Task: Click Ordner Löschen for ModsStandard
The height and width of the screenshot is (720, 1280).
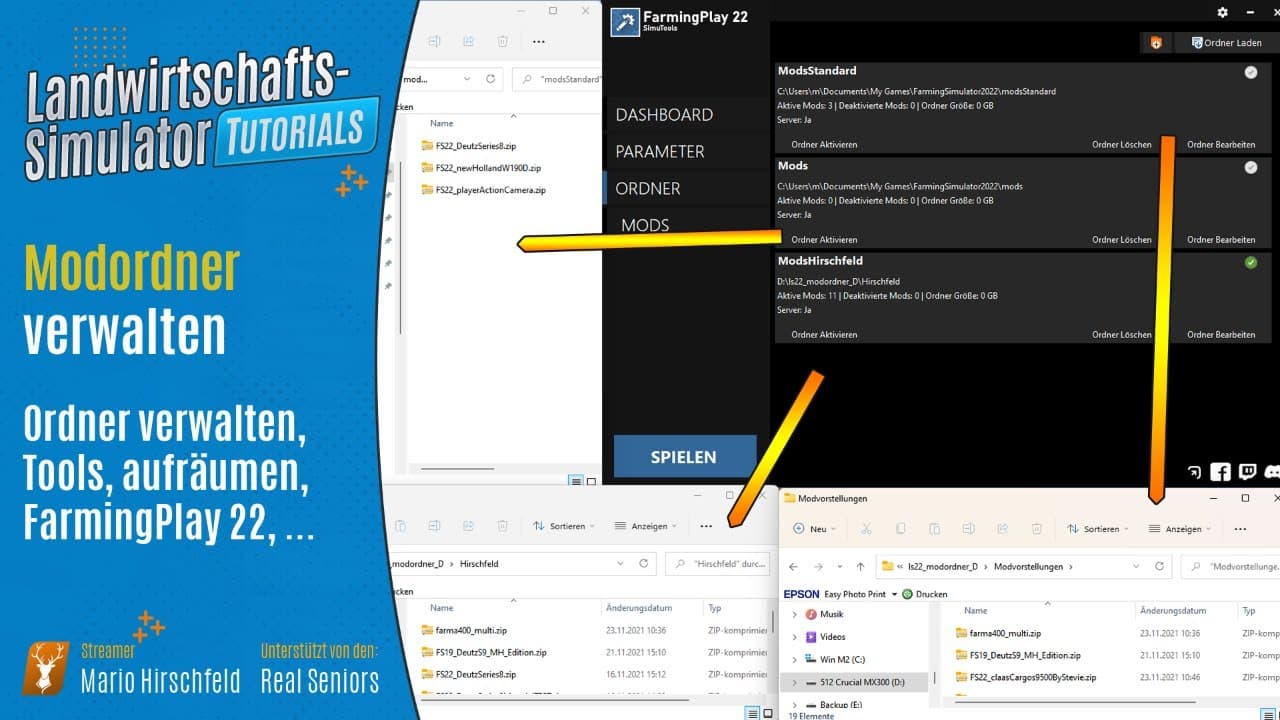Action: [x=1121, y=145]
